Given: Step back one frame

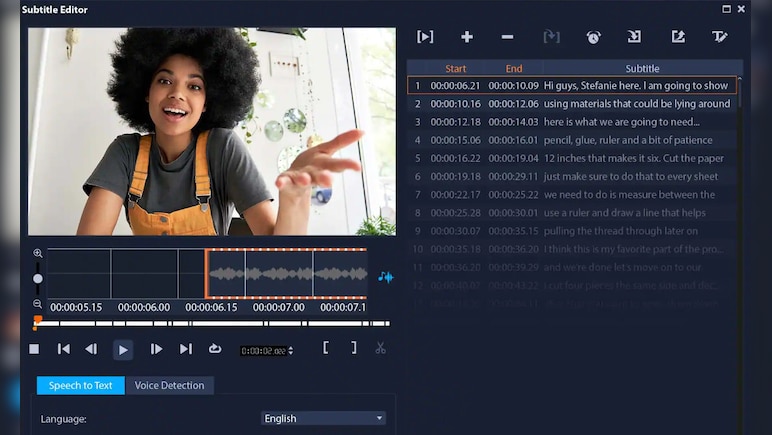Looking at the screenshot, I should 91,349.
